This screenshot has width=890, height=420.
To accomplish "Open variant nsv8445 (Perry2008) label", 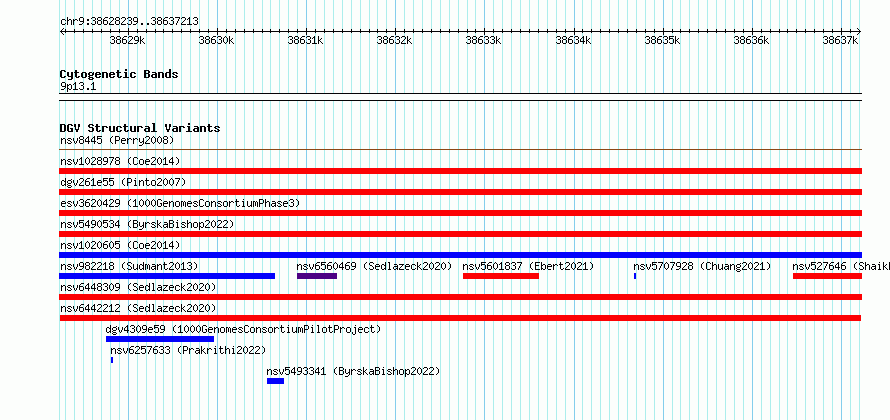I will coord(117,140).
